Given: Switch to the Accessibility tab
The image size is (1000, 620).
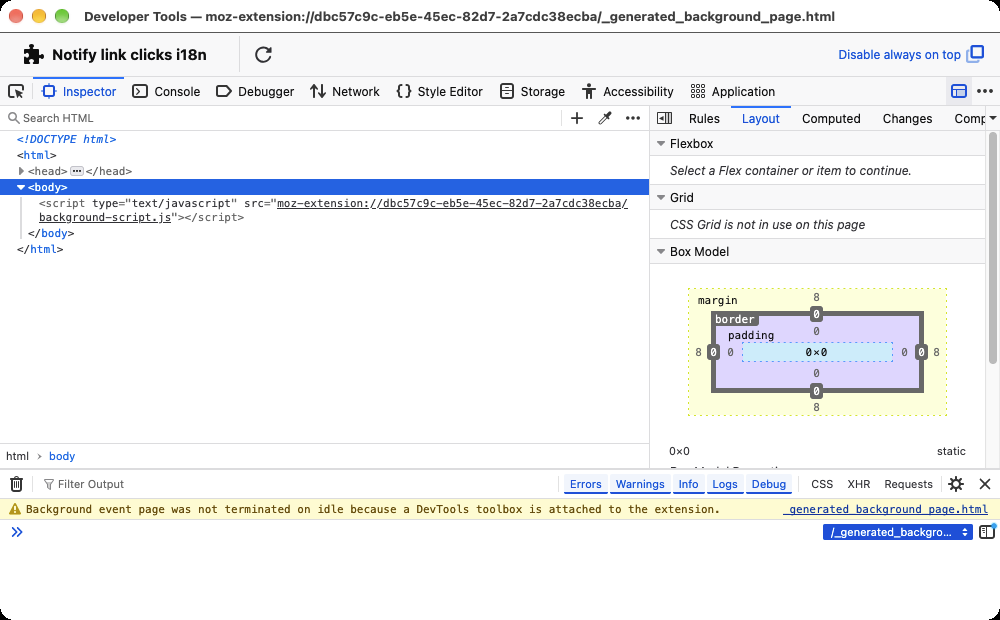Looking at the screenshot, I should coord(628,91).
